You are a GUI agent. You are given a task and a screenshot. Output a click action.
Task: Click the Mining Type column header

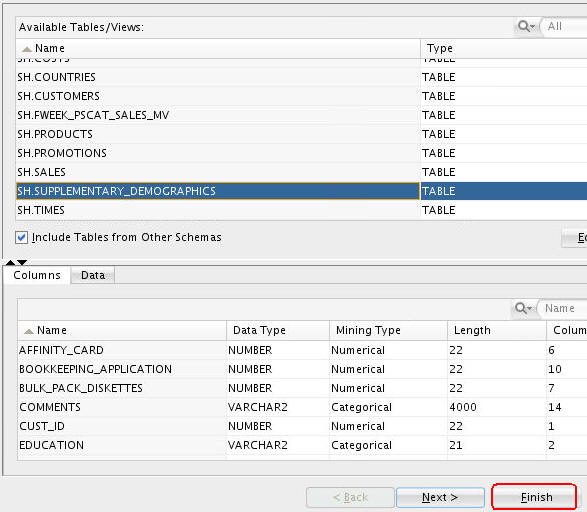[x=388, y=330]
